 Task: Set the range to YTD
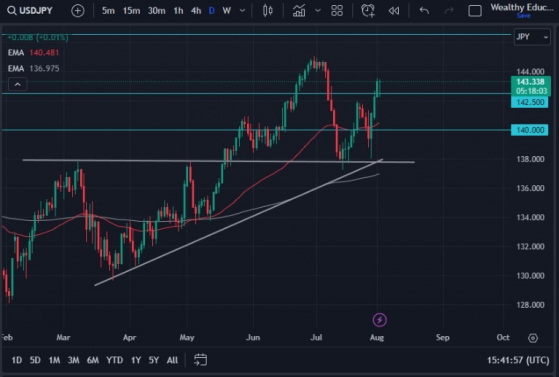tap(114, 360)
